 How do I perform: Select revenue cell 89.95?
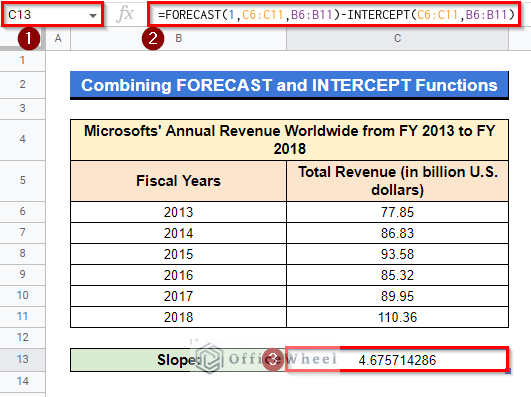[x=398, y=296]
